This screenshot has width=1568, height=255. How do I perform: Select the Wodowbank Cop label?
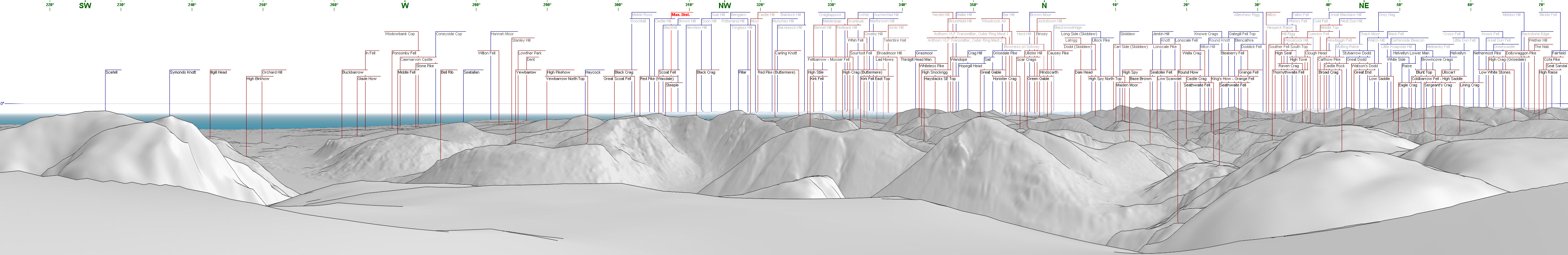tap(400, 34)
